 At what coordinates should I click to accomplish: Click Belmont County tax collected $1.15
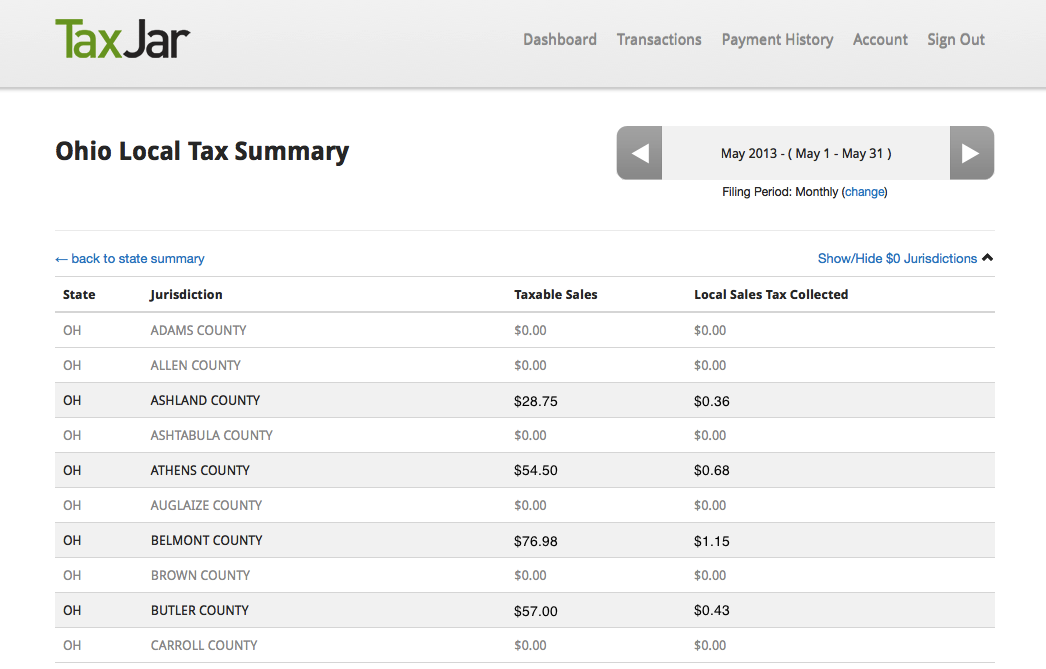712,541
